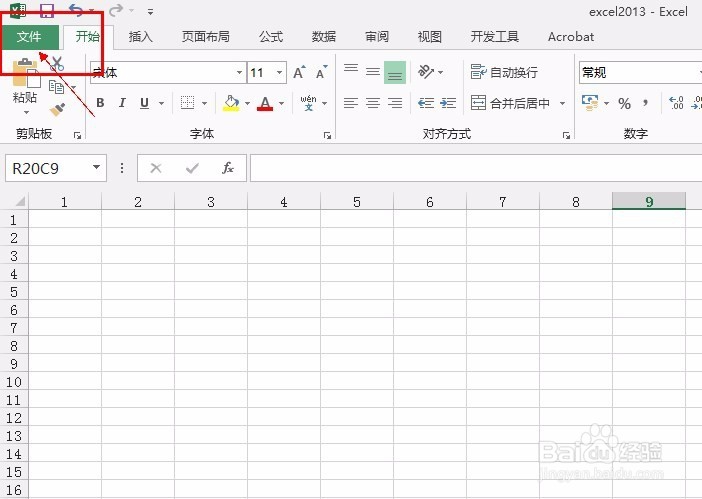Viewport: 702px width, 499px height.
Task: Open merge and center dropdown arrow
Action: [x=562, y=103]
